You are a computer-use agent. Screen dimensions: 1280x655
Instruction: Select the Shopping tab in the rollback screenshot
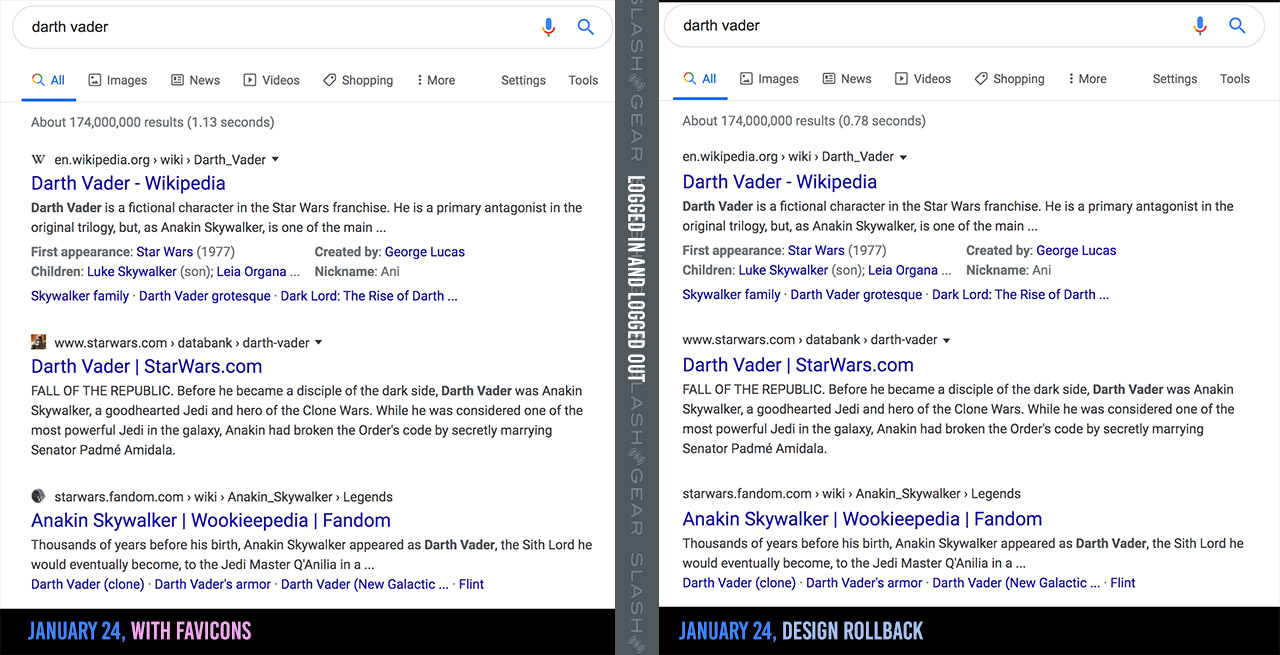pyautogui.click(x=1009, y=79)
